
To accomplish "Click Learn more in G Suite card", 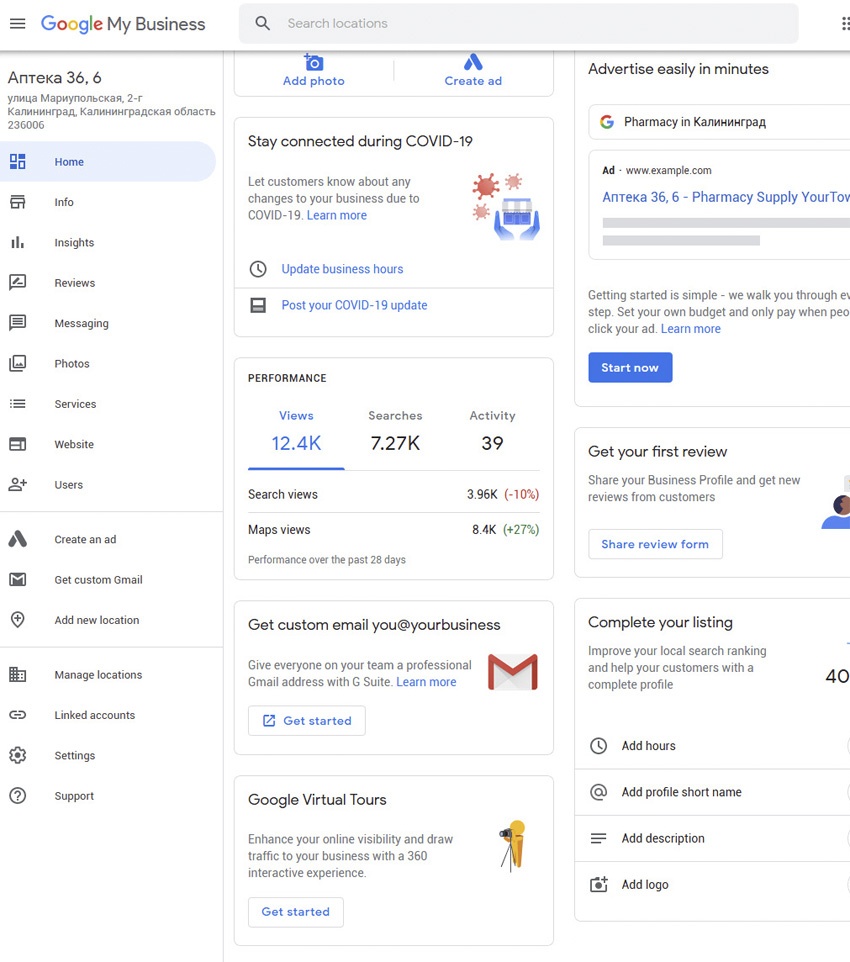I will click(x=426, y=682).
